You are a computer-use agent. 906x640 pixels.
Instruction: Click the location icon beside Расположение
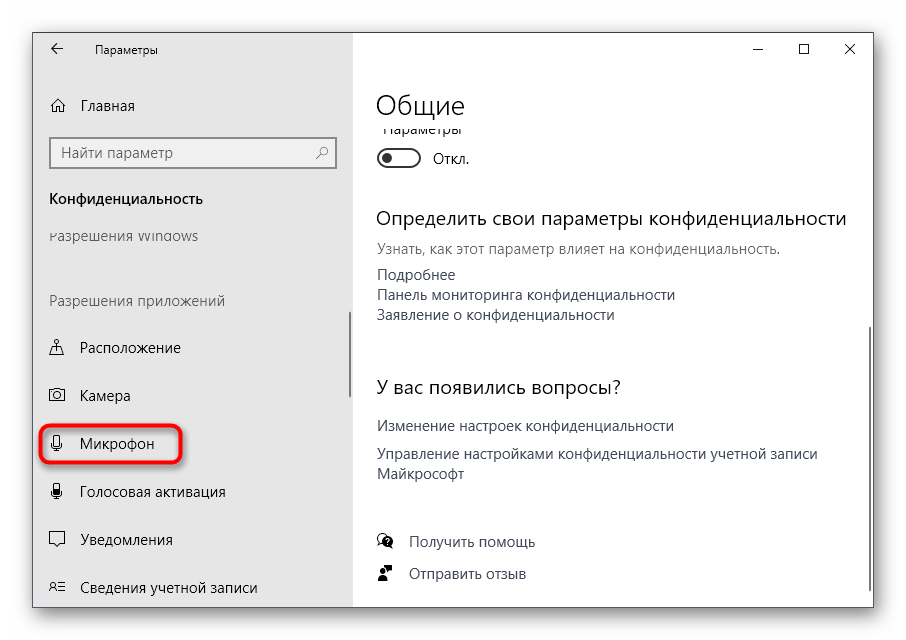click(x=58, y=348)
